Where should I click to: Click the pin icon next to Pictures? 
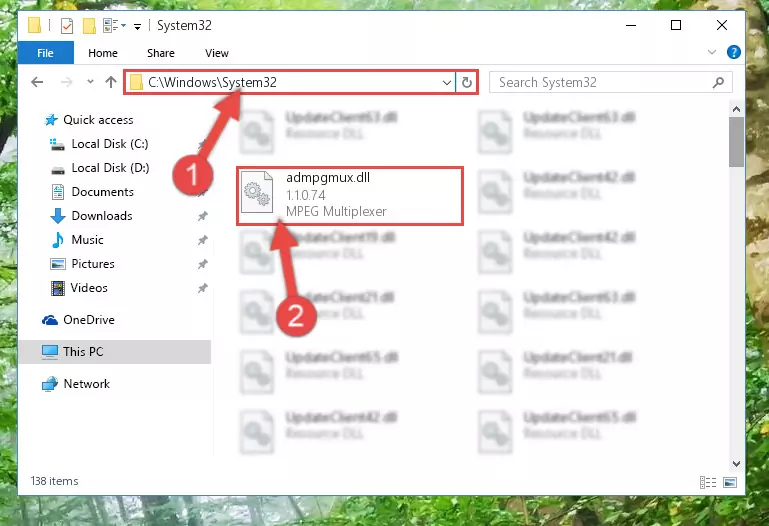[x=202, y=264]
